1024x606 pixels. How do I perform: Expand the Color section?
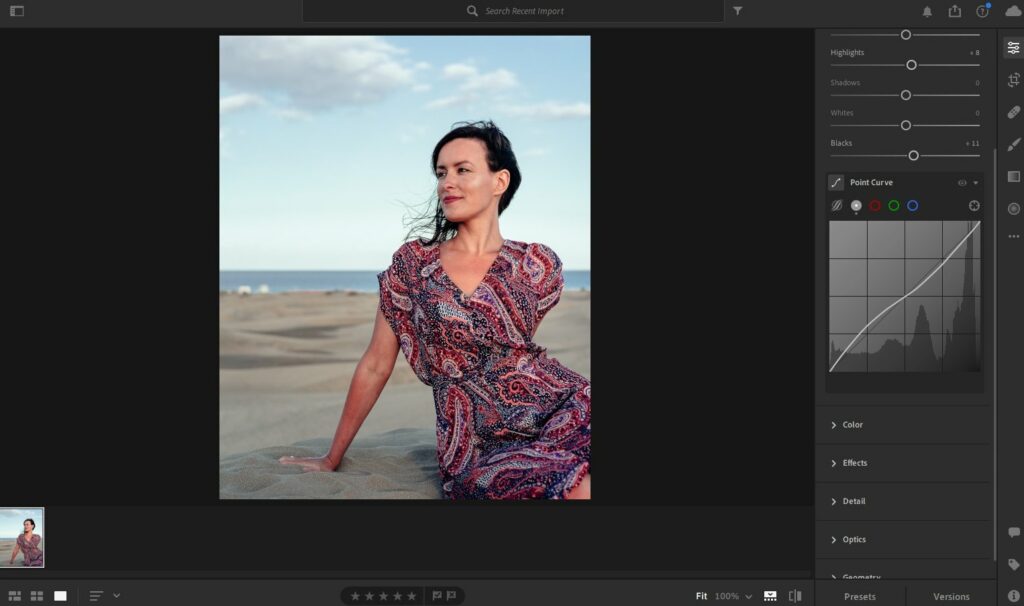851,424
